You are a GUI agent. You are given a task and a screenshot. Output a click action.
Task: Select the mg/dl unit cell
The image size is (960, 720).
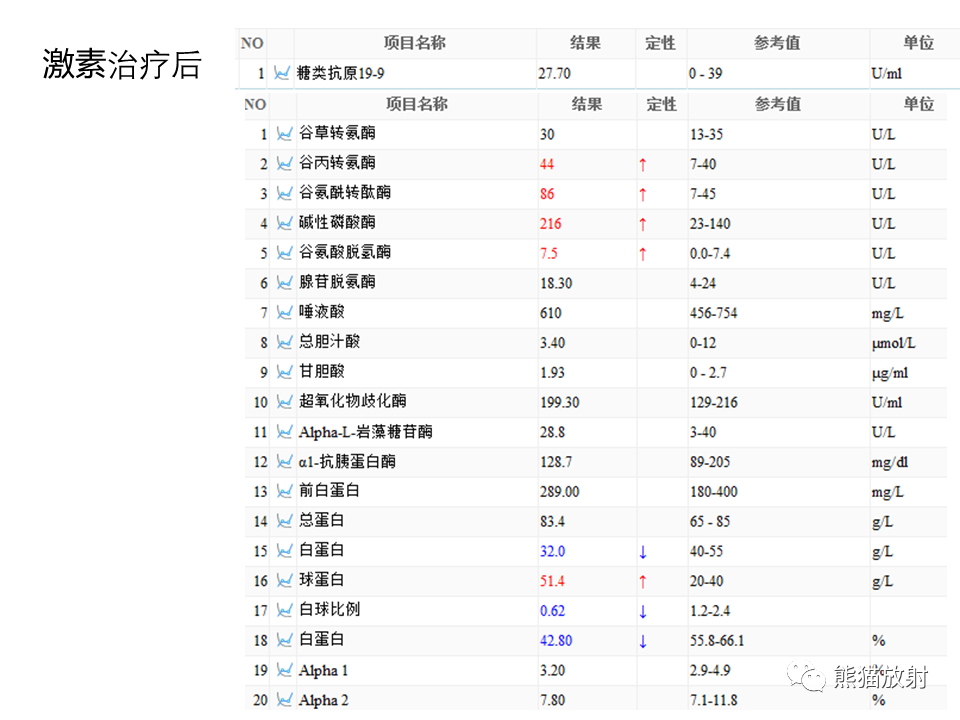pyautogui.click(x=890, y=463)
